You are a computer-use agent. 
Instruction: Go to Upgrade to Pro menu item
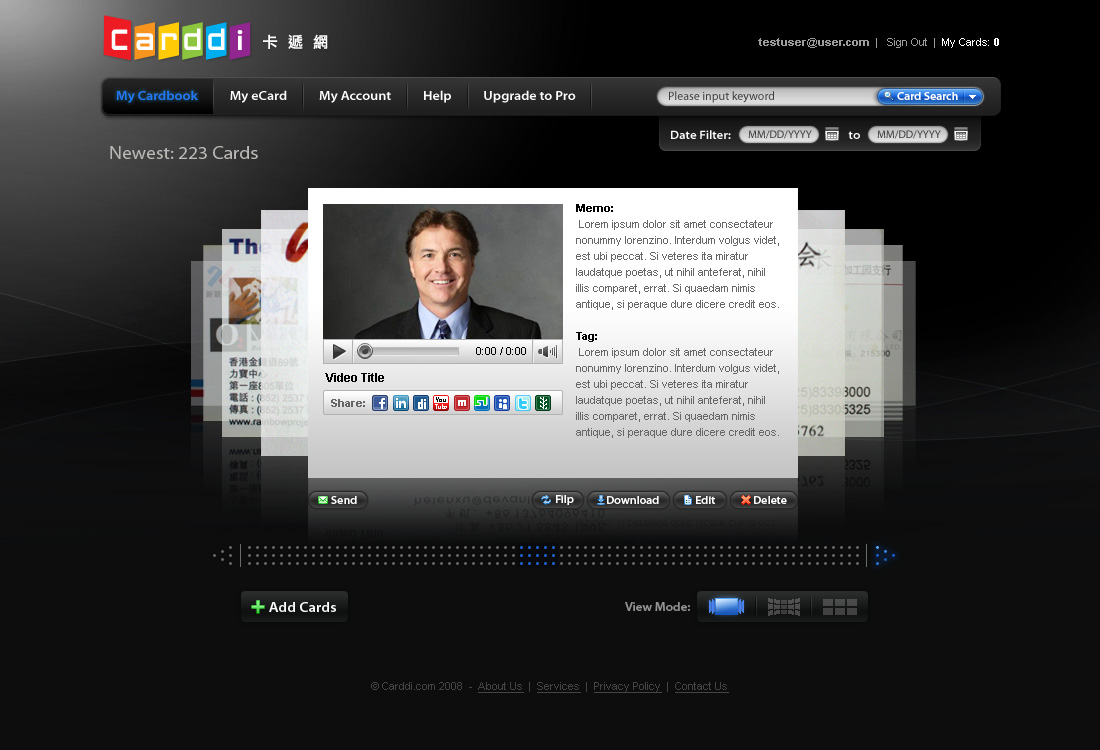(x=529, y=96)
